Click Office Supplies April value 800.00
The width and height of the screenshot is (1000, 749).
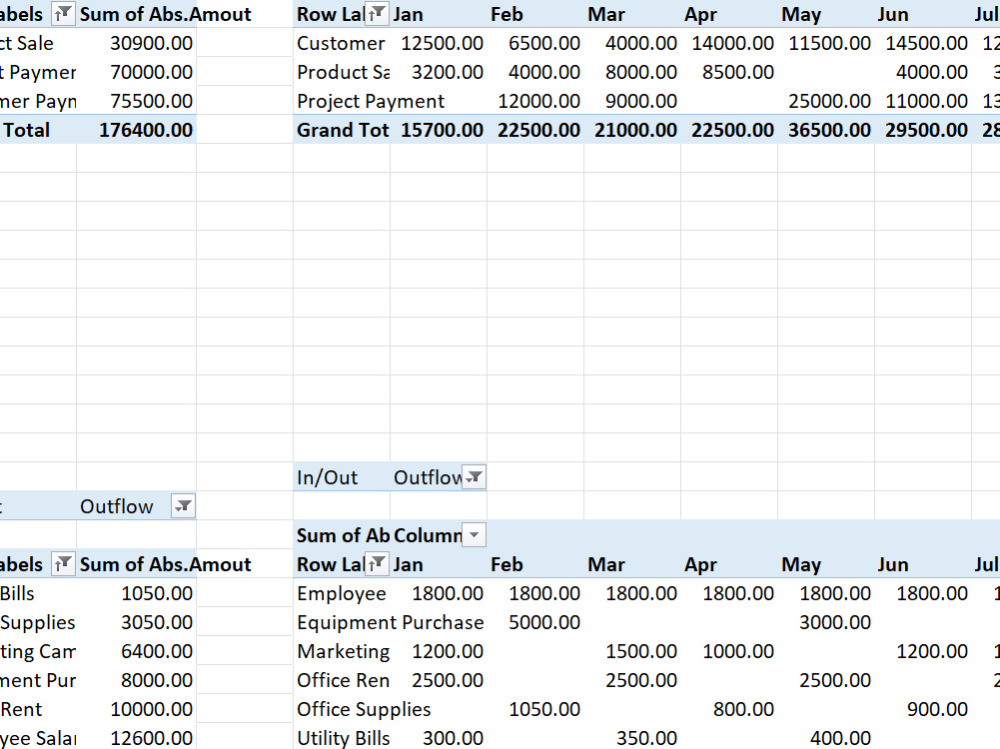(730, 709)
